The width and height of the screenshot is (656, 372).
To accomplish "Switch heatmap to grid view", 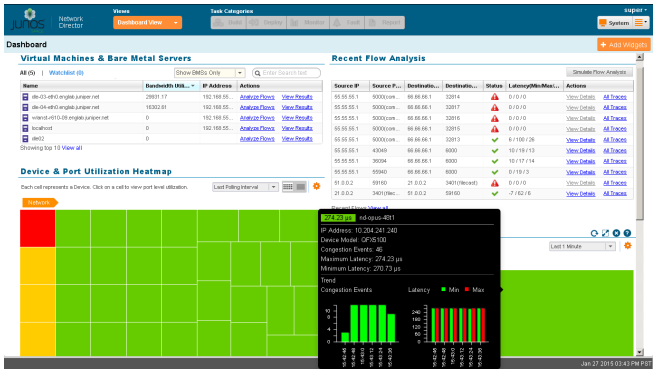I will (x=288, y=187).
